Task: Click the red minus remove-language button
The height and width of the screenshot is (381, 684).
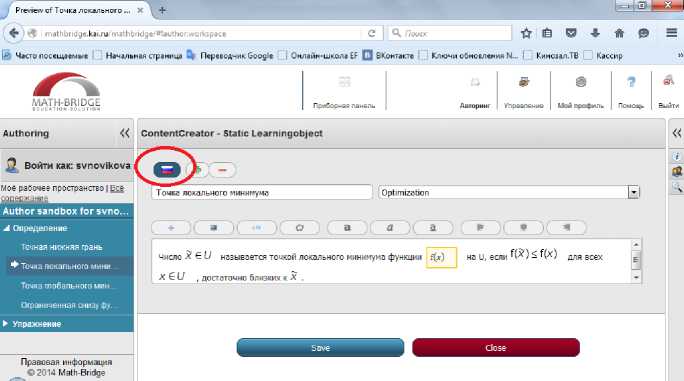Action: [x=222, y=170]
